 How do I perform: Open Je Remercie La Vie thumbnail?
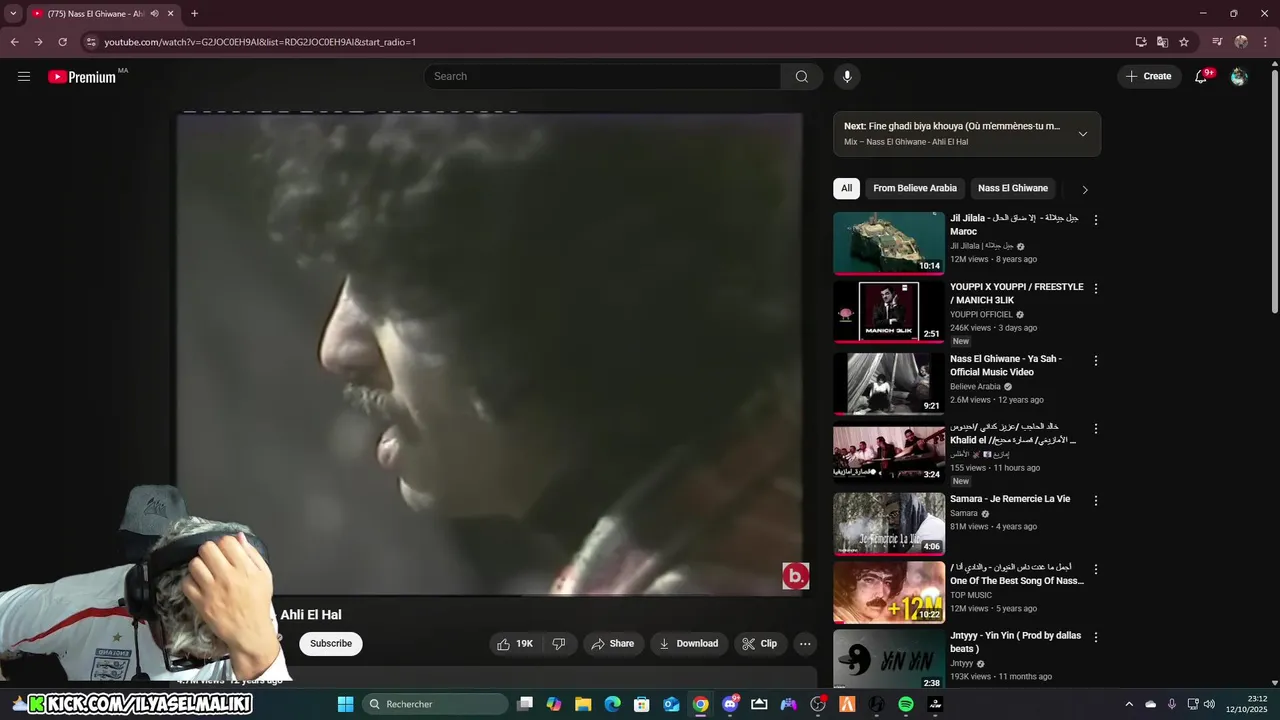(889, 523)
